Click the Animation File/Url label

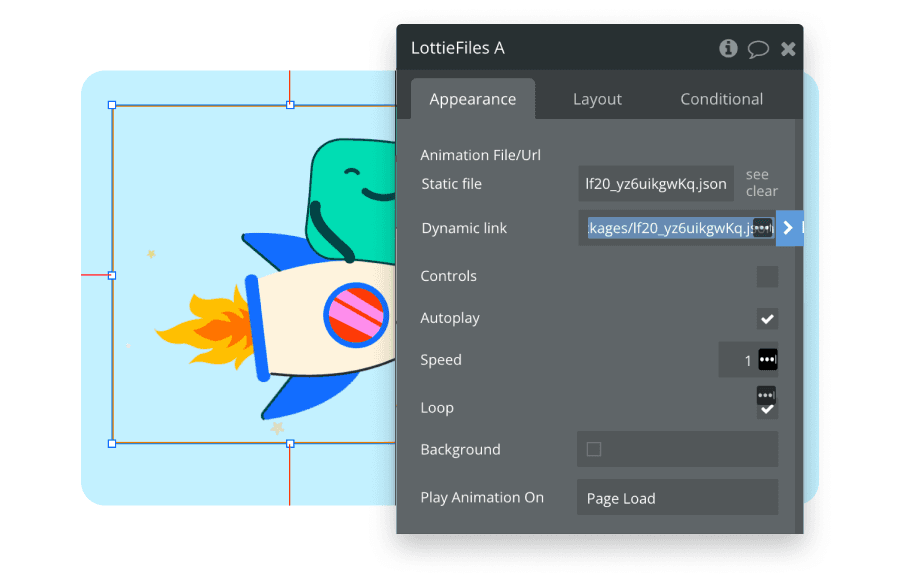coord(480,155)
